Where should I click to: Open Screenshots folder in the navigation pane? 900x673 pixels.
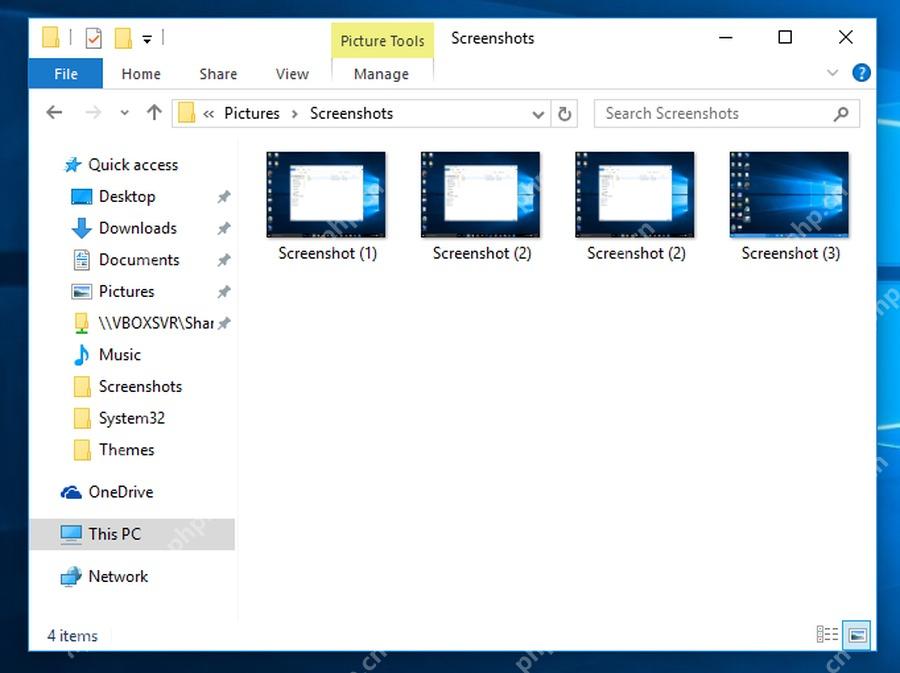click(x=140, y=386)
